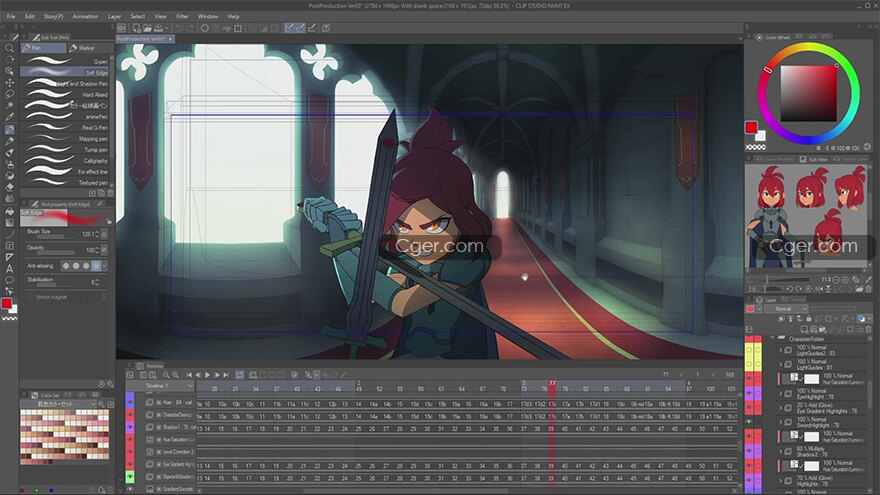Play the animation in timeline
This screenshot has width=880, height=495.
(x=207, y=375)
